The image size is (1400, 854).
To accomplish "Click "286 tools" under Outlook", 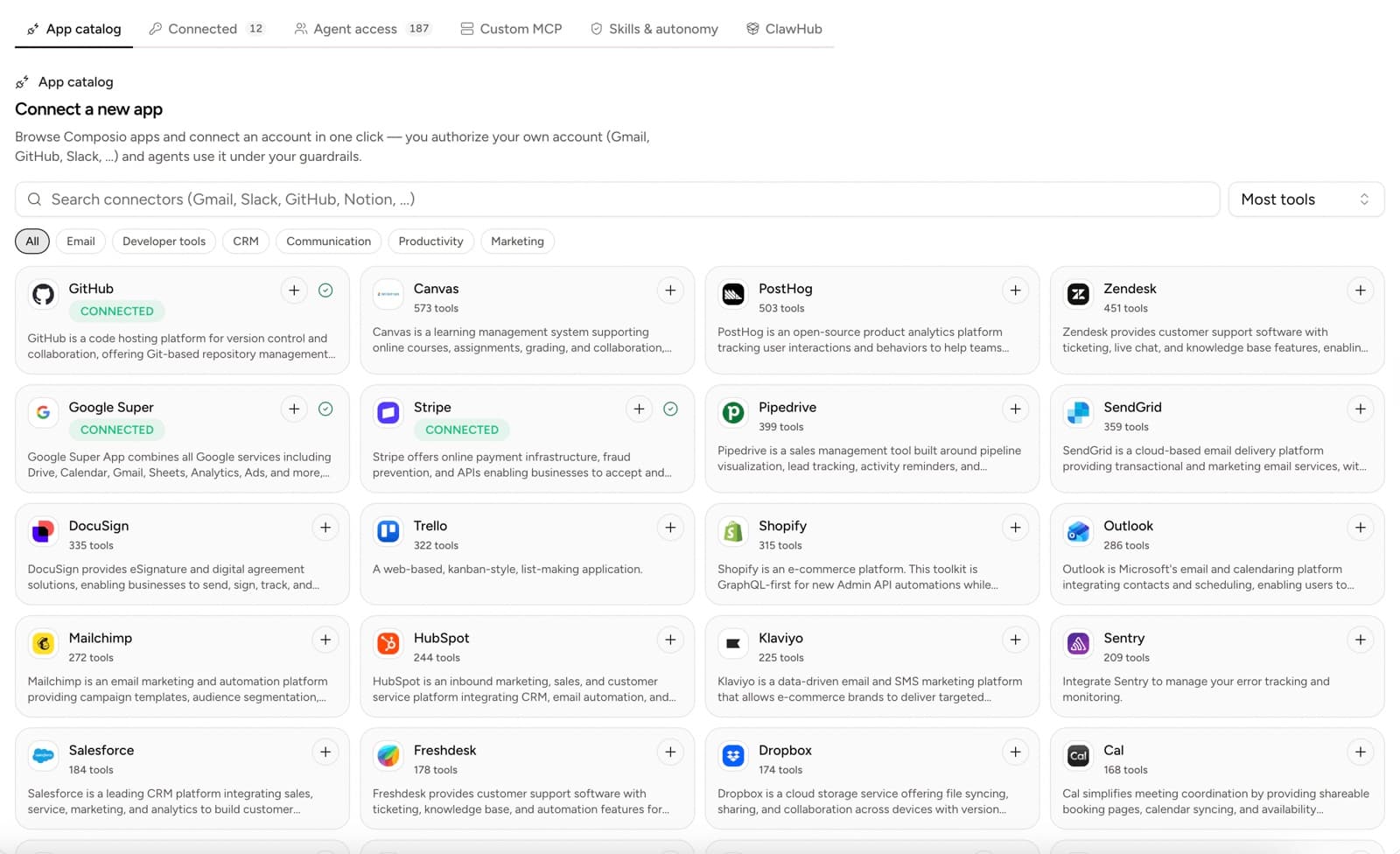I will pyautogui.click(x=1126, y=545).
